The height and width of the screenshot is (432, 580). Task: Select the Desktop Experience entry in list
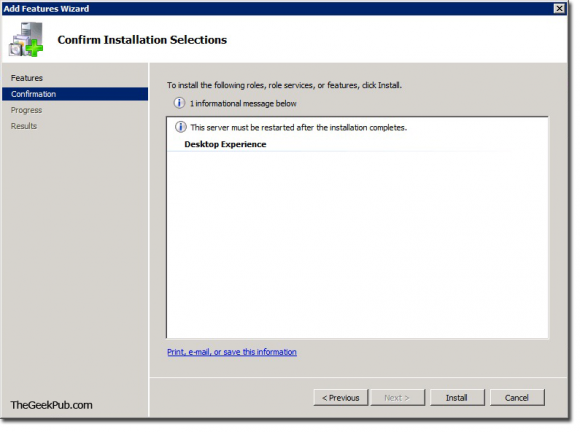pyautogui.click(x=225, y=144)
